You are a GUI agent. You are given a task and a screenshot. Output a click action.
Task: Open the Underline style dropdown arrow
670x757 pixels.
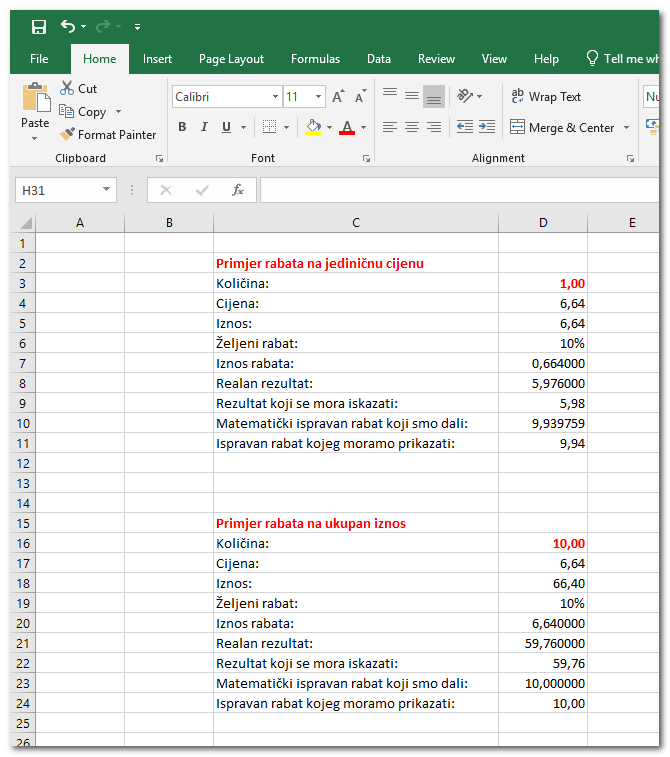click(x=243, y=127)
